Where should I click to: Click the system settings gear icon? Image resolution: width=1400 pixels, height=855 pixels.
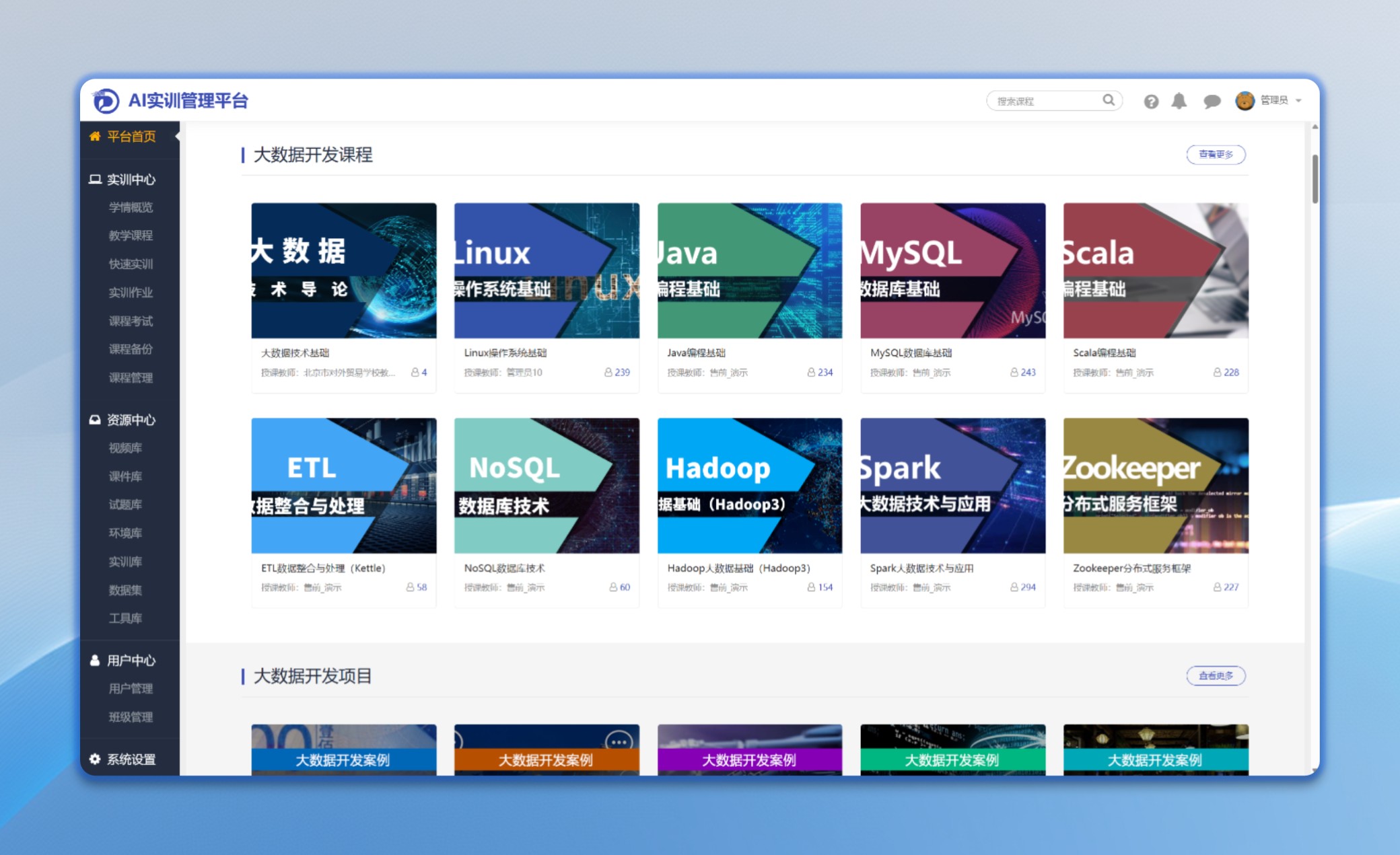coord(95,759)
